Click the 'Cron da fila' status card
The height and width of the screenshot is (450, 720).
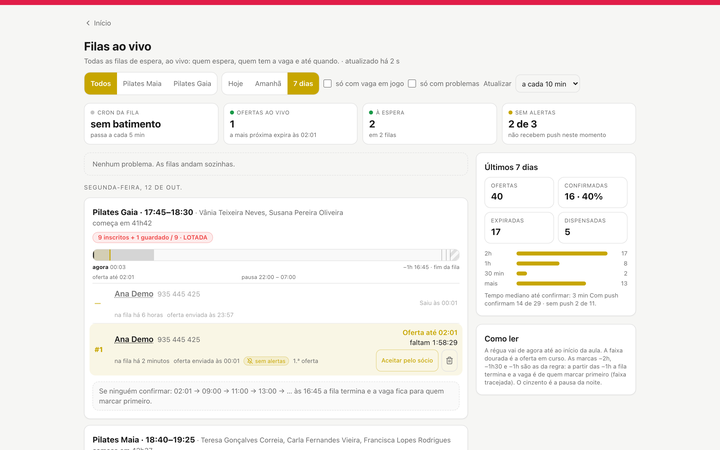(151, 124)
